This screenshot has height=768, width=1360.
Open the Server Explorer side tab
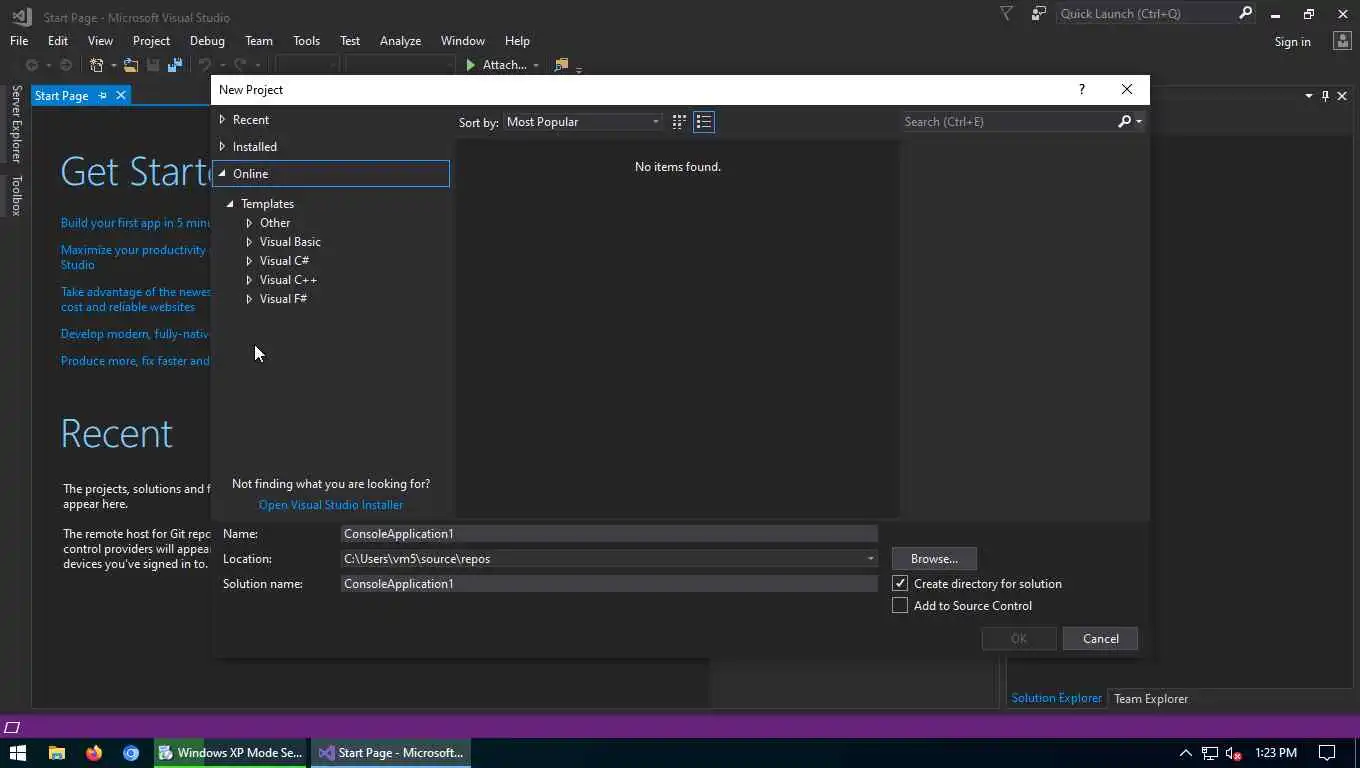click(16, 124)
